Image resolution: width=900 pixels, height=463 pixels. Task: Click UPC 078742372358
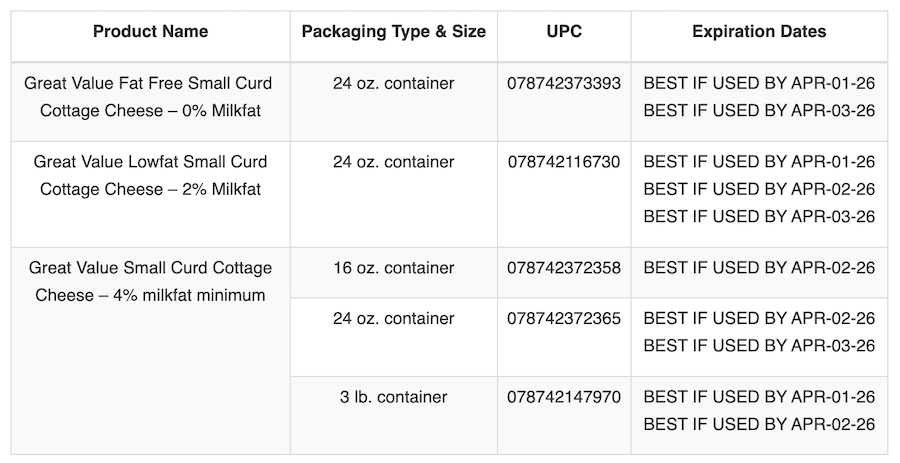pyautogui.click(x=564, y=268)
